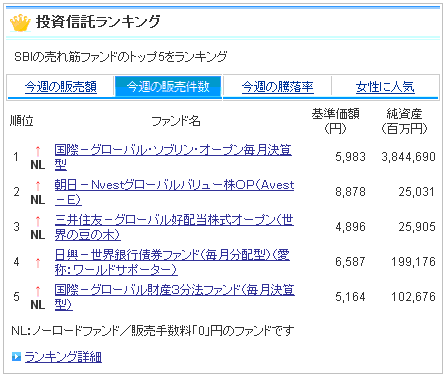Open the ランキング詳細 link
Viewport: 446px width, 377px height.
(x=63, y=357)
